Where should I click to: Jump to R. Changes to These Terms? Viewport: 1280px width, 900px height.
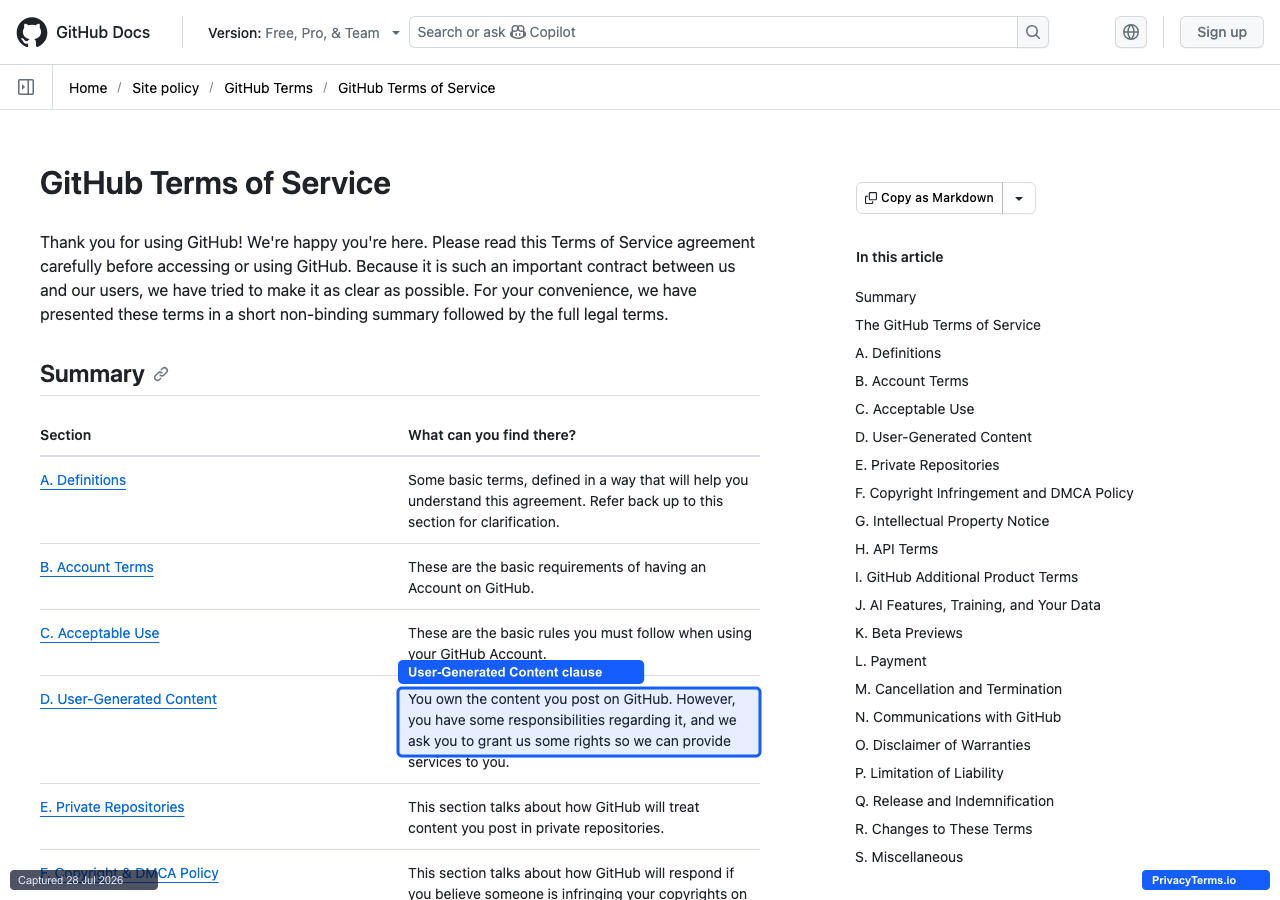point(944,829)
